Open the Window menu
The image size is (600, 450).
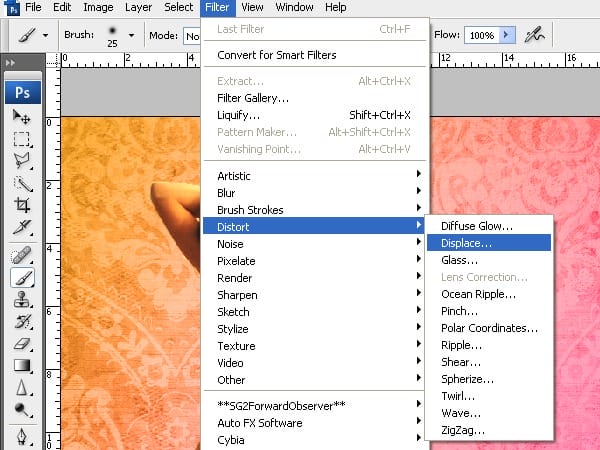tap(294, 7)
